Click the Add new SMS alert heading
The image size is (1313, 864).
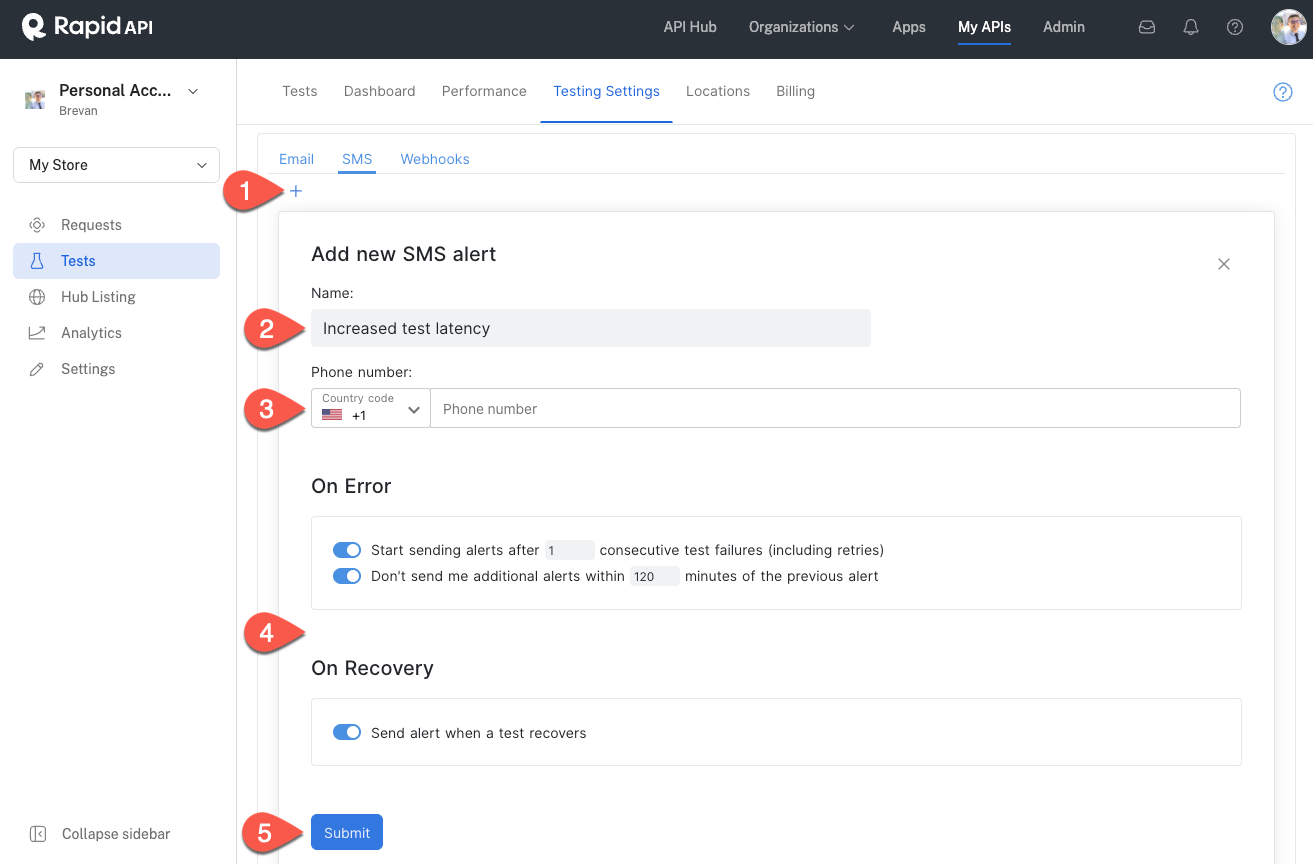click(404, 254)
